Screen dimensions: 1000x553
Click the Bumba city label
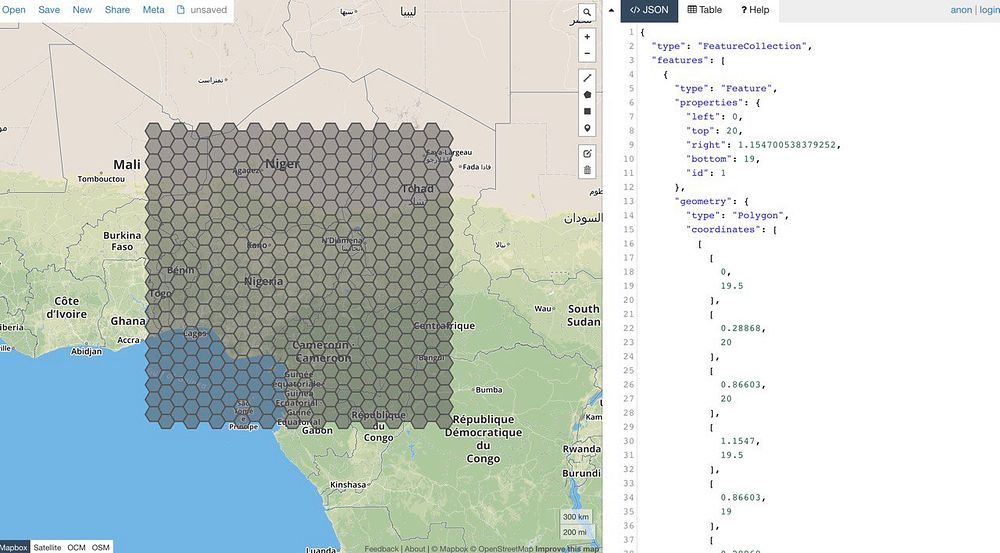tap(489, 390)
